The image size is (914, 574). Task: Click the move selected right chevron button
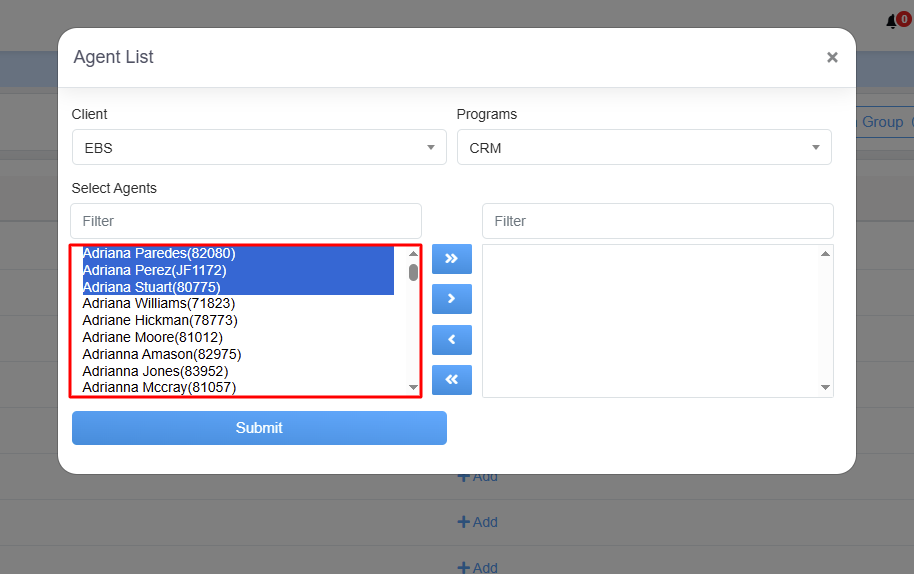(x=451, y=299)
